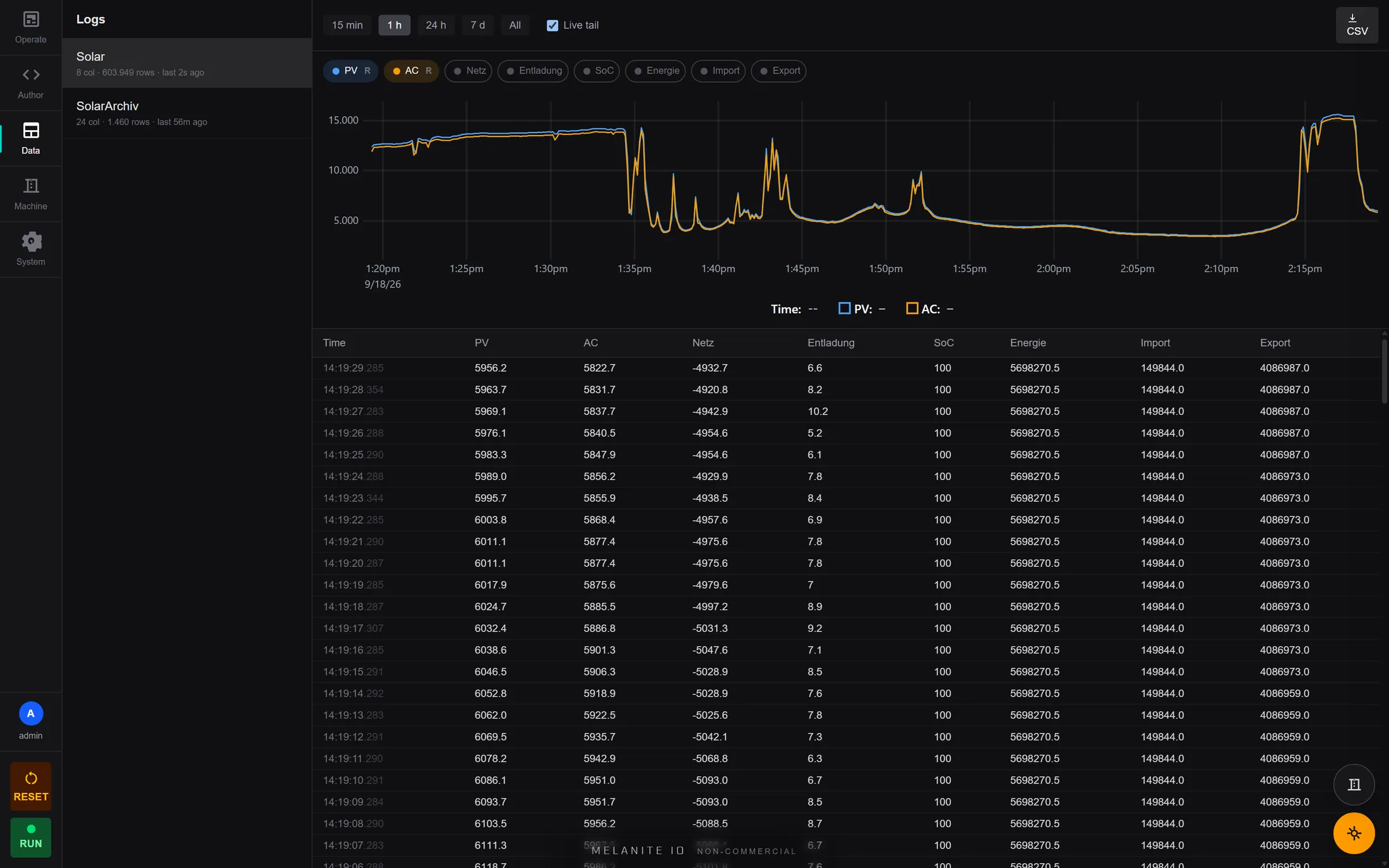
Task: Open the Solar log in list
Action: [187, 63]
